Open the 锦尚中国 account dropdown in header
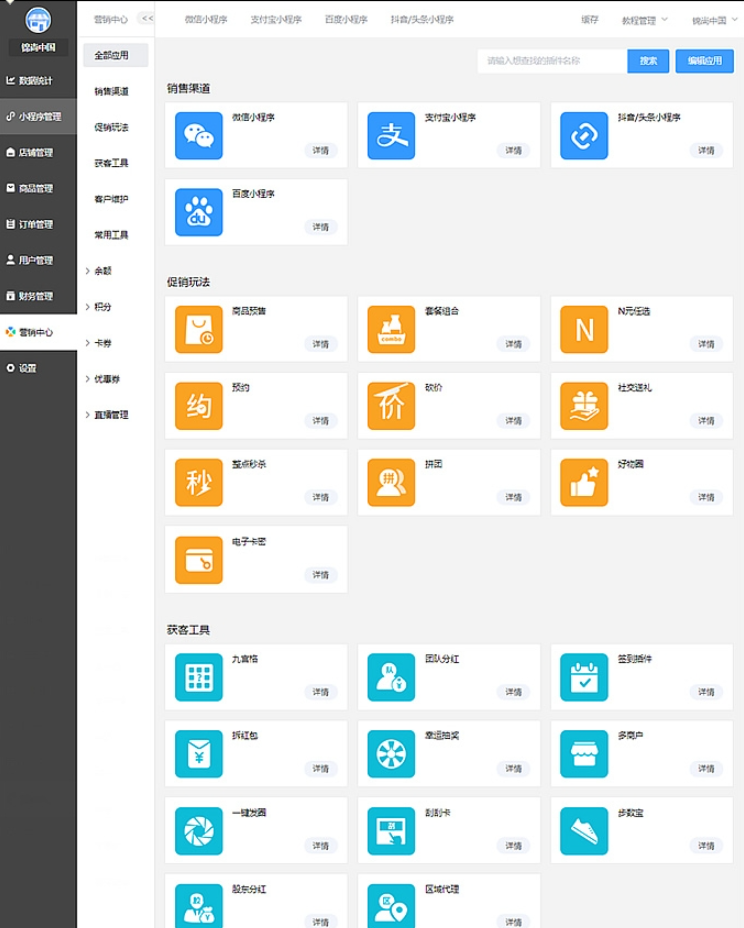Screen dimensions: 744x928 point(714,20)
